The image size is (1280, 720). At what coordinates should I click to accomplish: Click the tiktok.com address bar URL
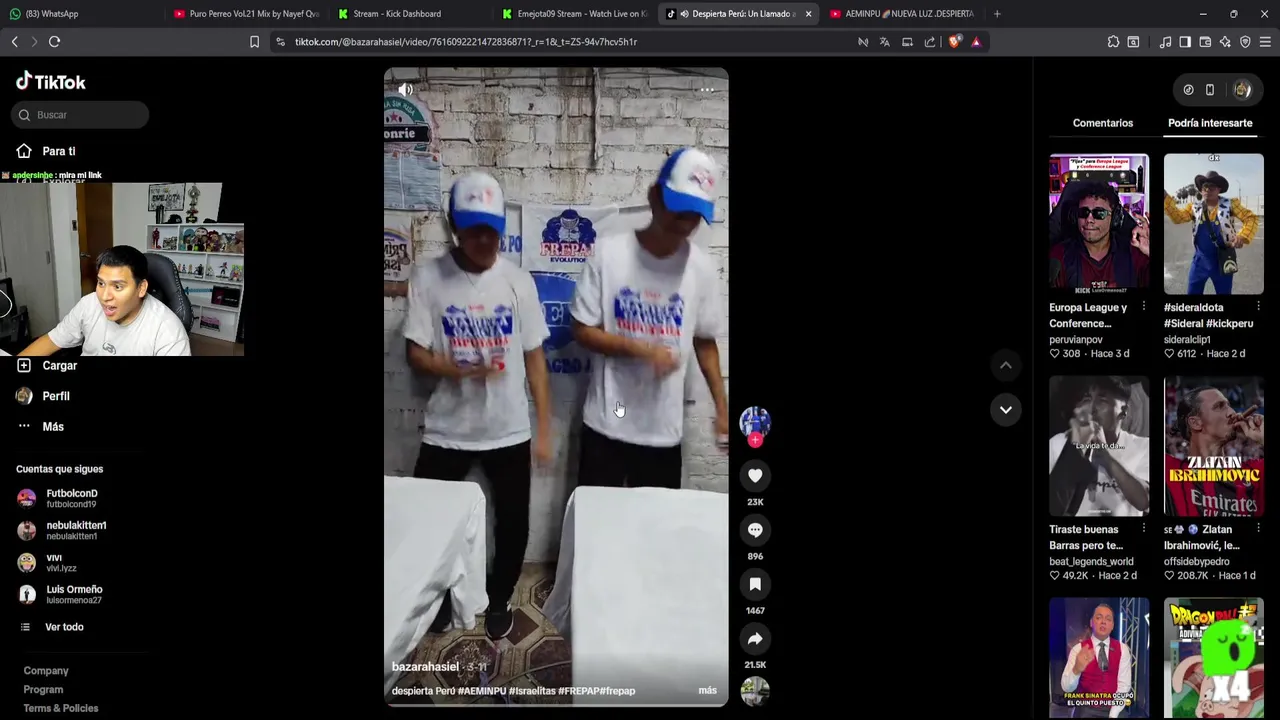pos(466,42)
